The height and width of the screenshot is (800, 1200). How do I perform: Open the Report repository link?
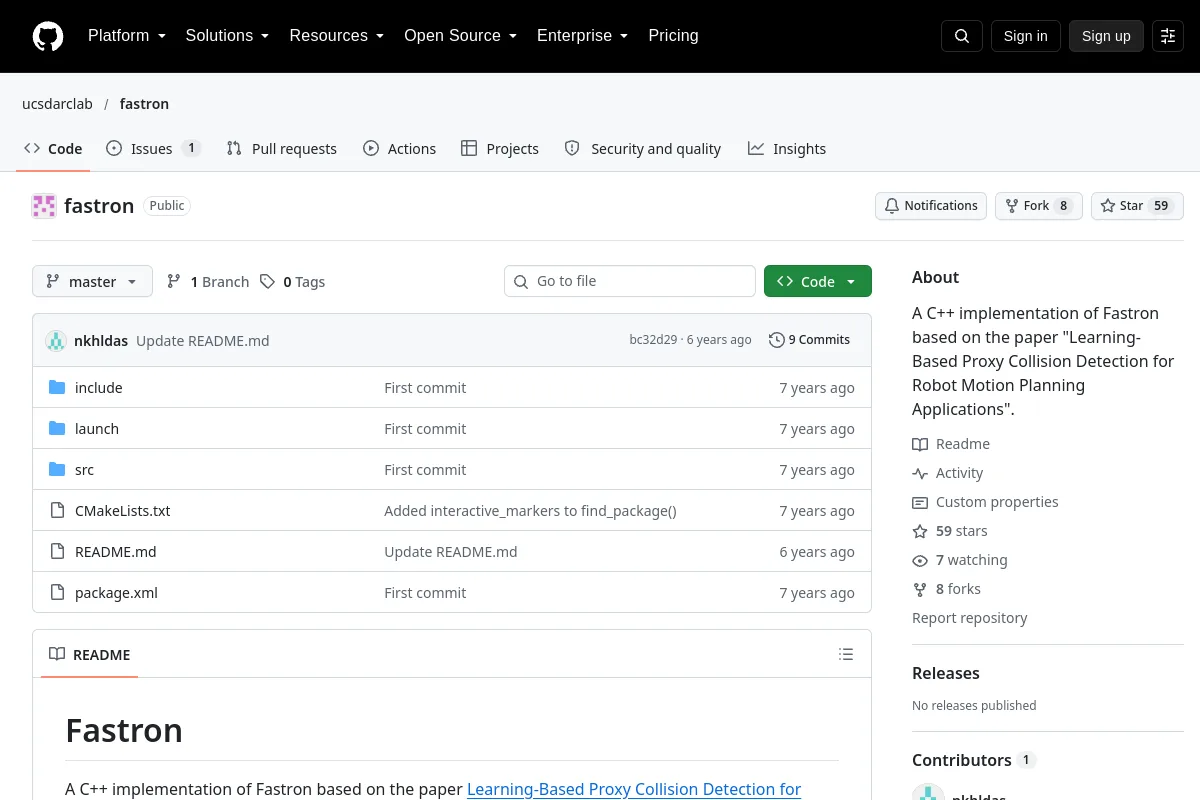pyautogui.click(x=969, y=618)
